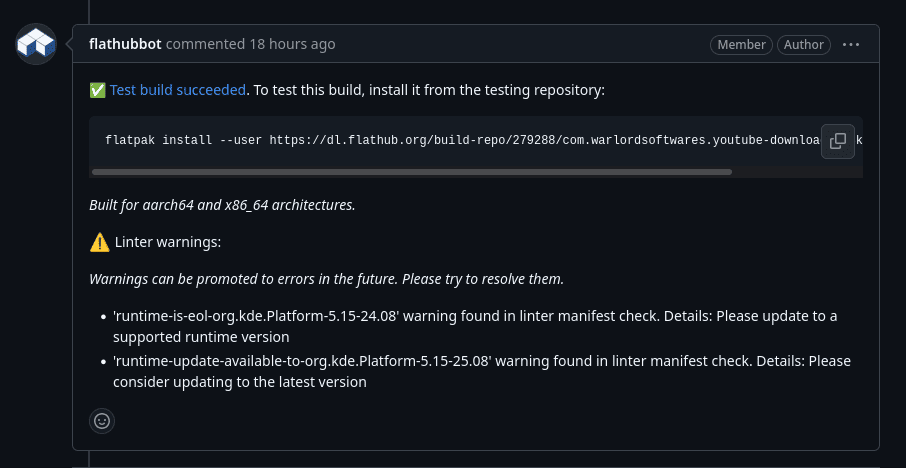Copy the flatpak install command
The height and width of the screenshot is (468, 906).
[838, 141]
